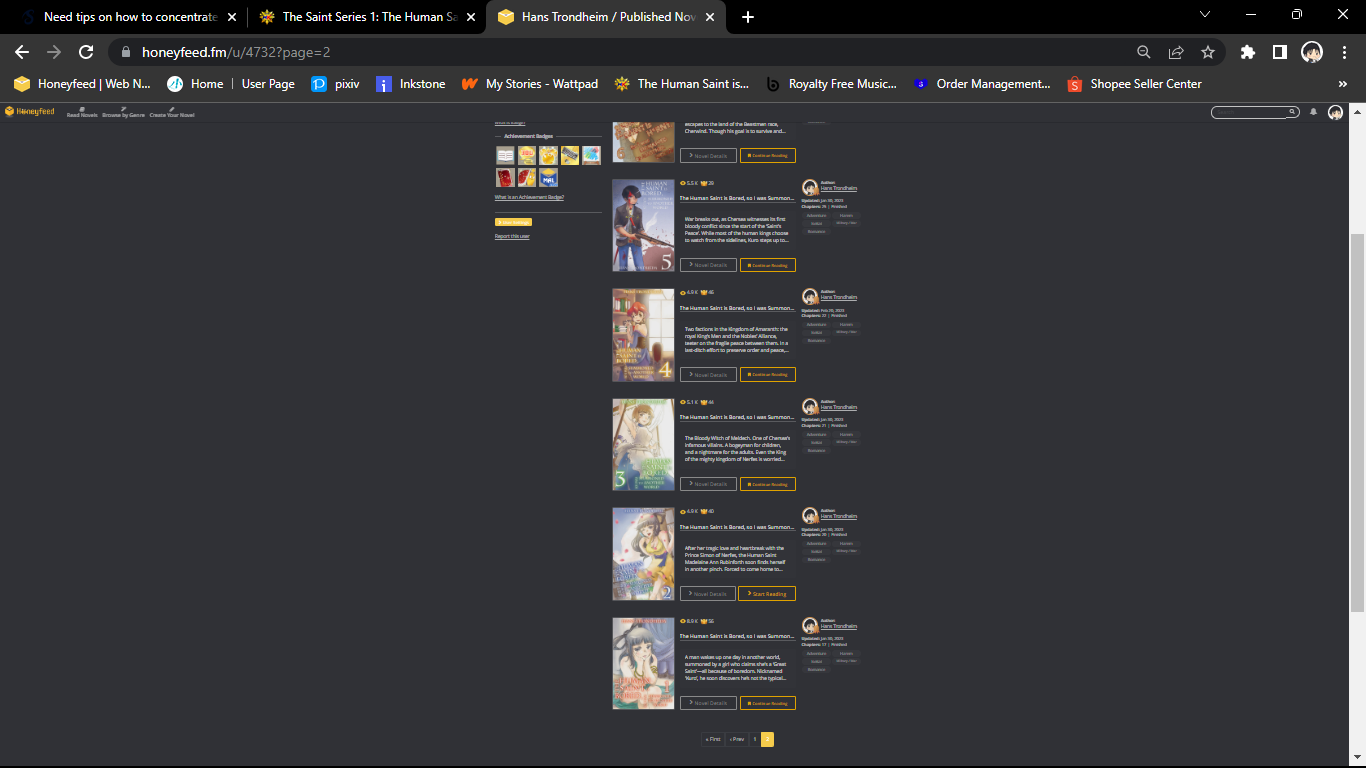Open the Honeyfeed notifications bell

click(1313, 112)
